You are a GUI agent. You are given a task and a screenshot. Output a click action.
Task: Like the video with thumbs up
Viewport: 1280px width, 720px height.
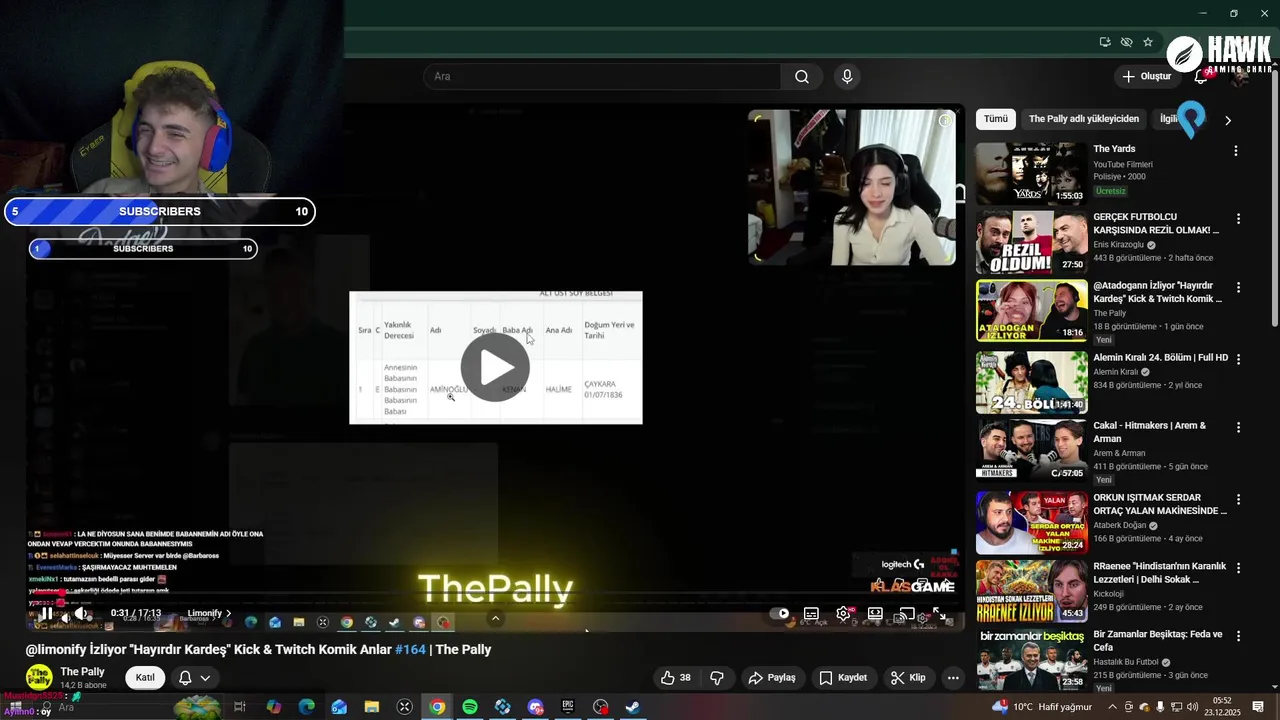676,678
